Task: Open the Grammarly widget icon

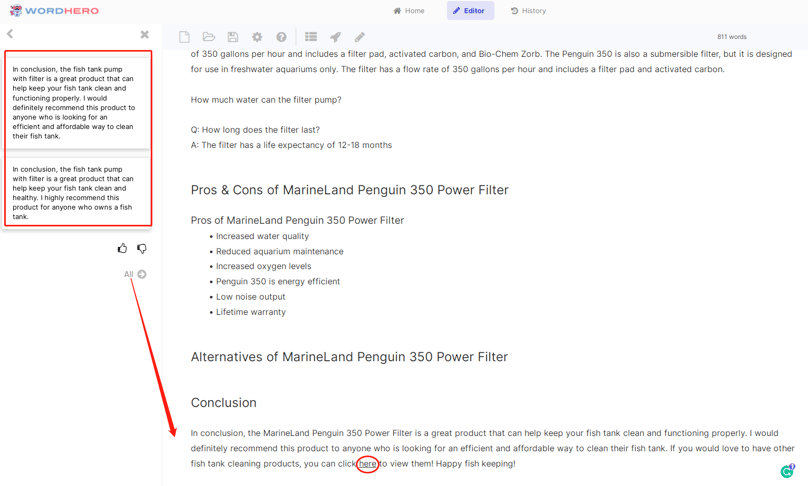Action: pos(787,471)
